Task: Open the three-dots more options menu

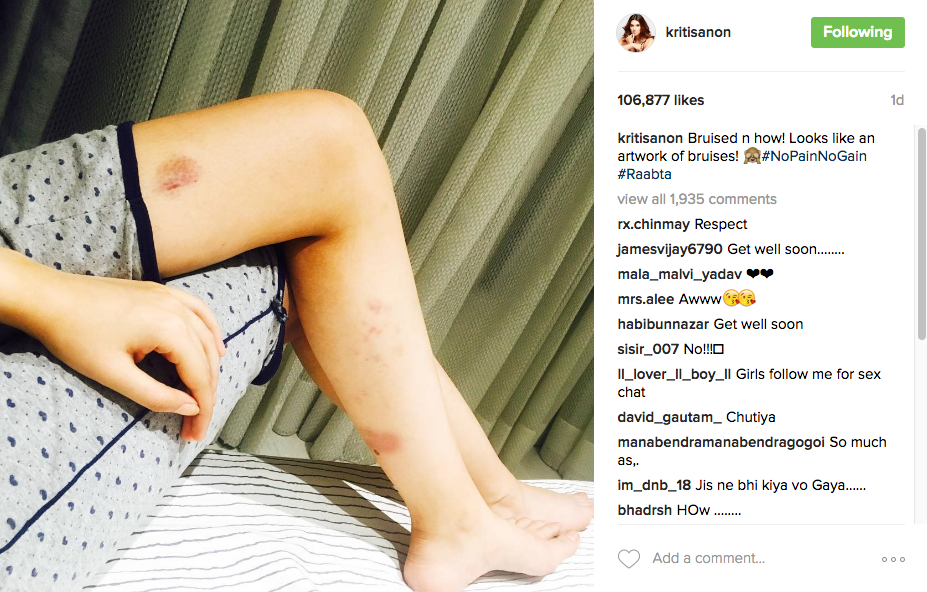Action: click(893, 559)
